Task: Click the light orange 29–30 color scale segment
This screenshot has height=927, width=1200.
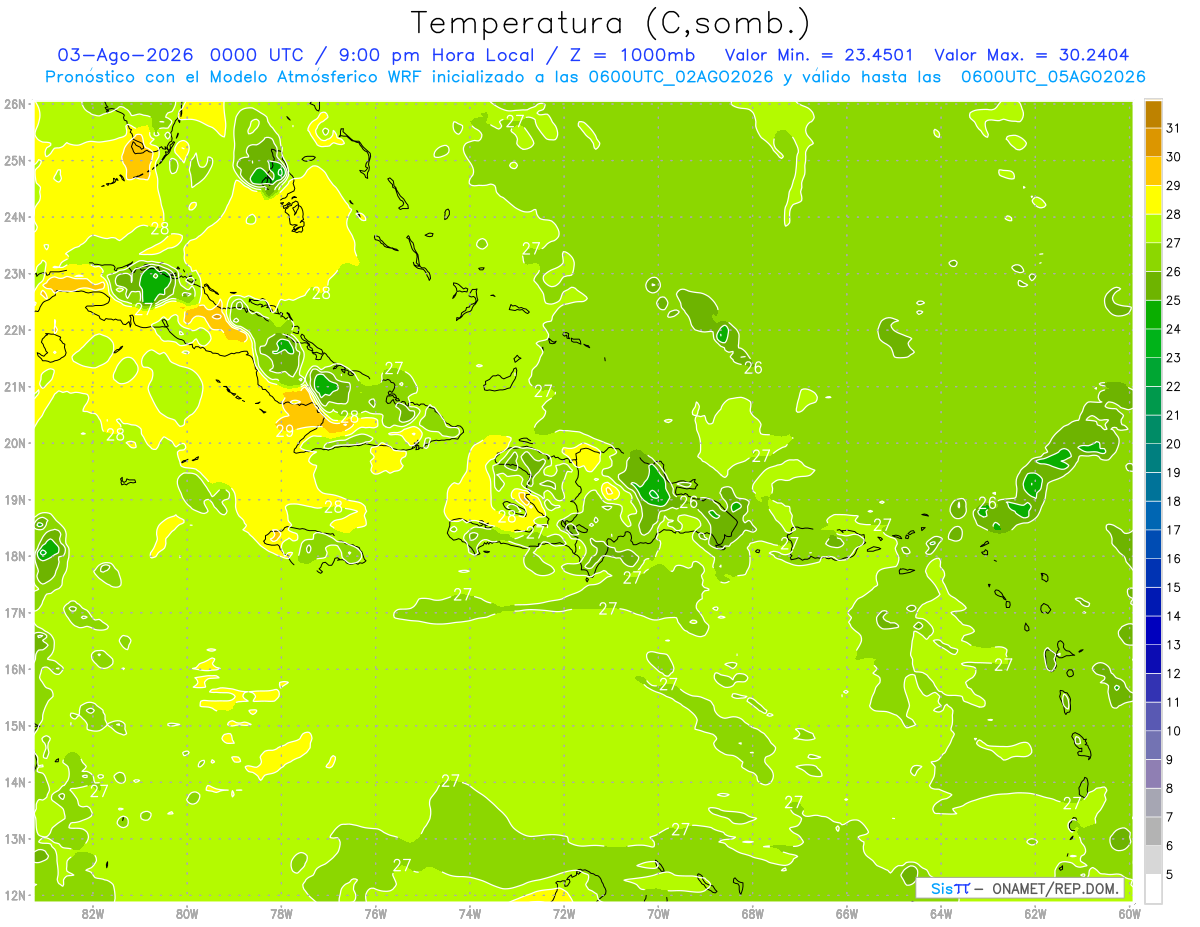Action: pos(1154,171)
